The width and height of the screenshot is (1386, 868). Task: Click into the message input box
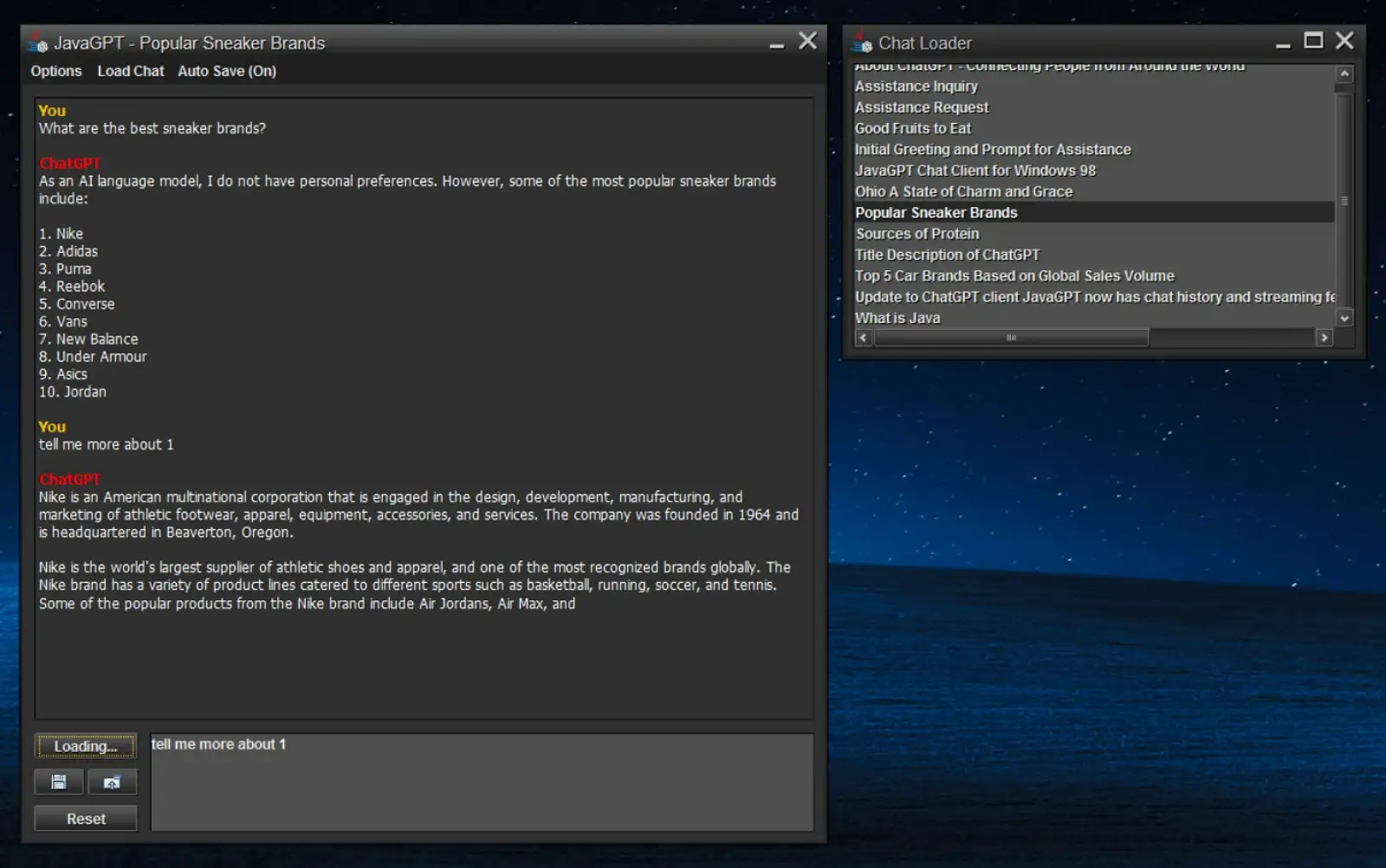(x=482, y=782)
